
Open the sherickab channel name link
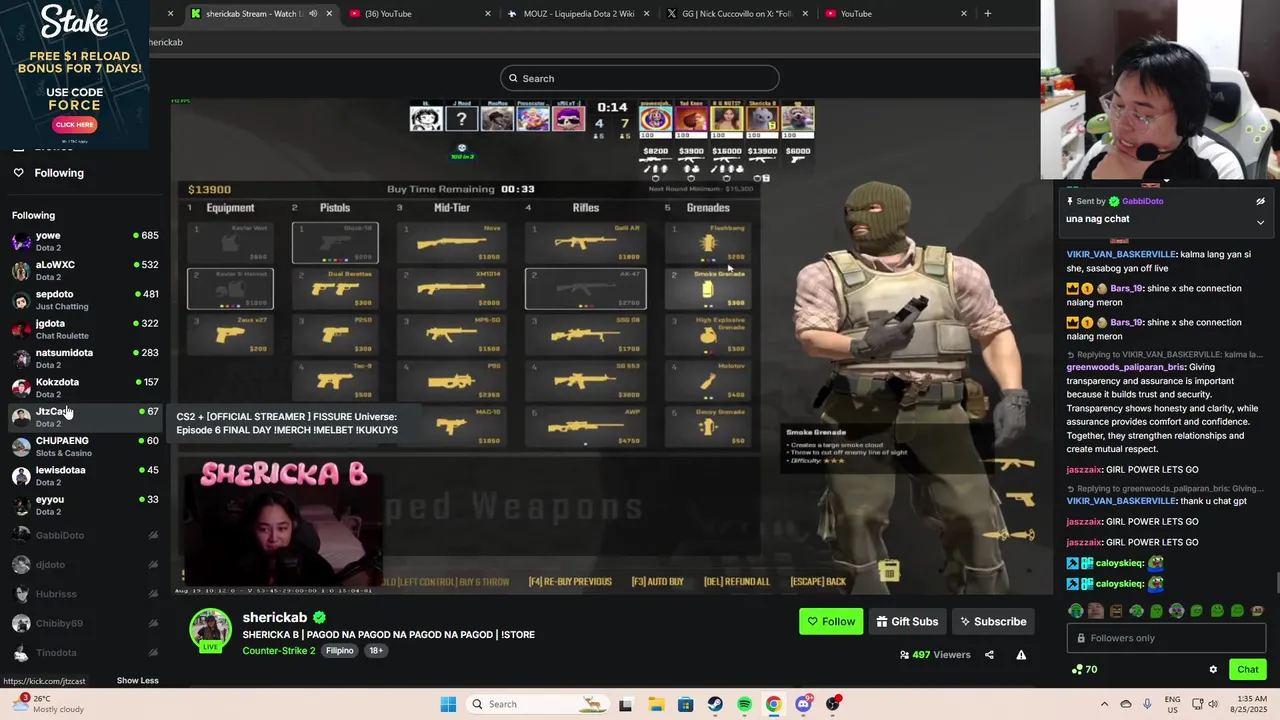pyautogui.click(x=274, y=617)
